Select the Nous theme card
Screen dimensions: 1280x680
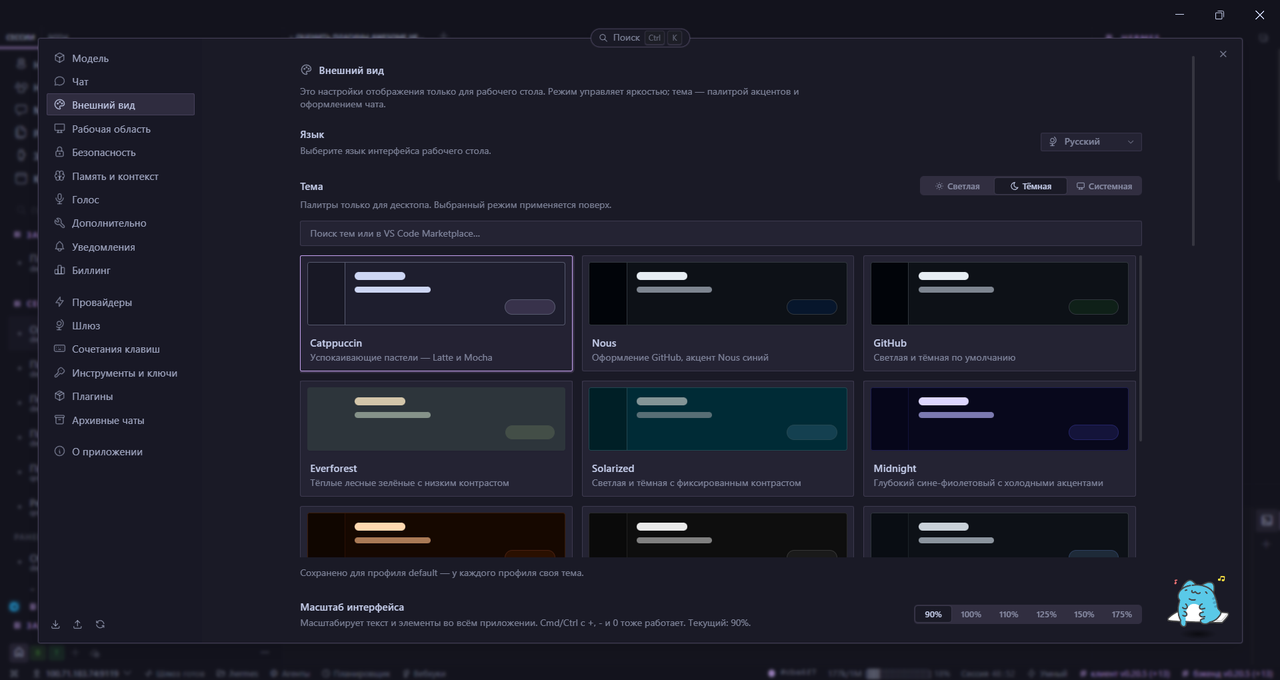718,313
